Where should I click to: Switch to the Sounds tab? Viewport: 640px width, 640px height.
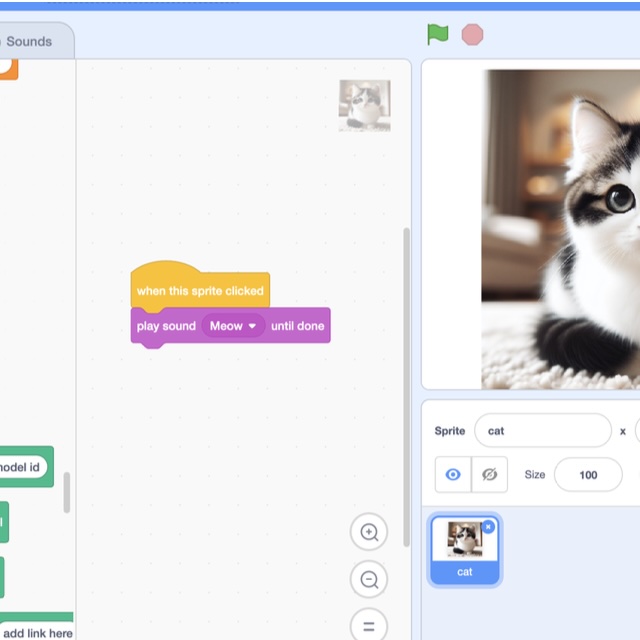(x=29, y=41)
